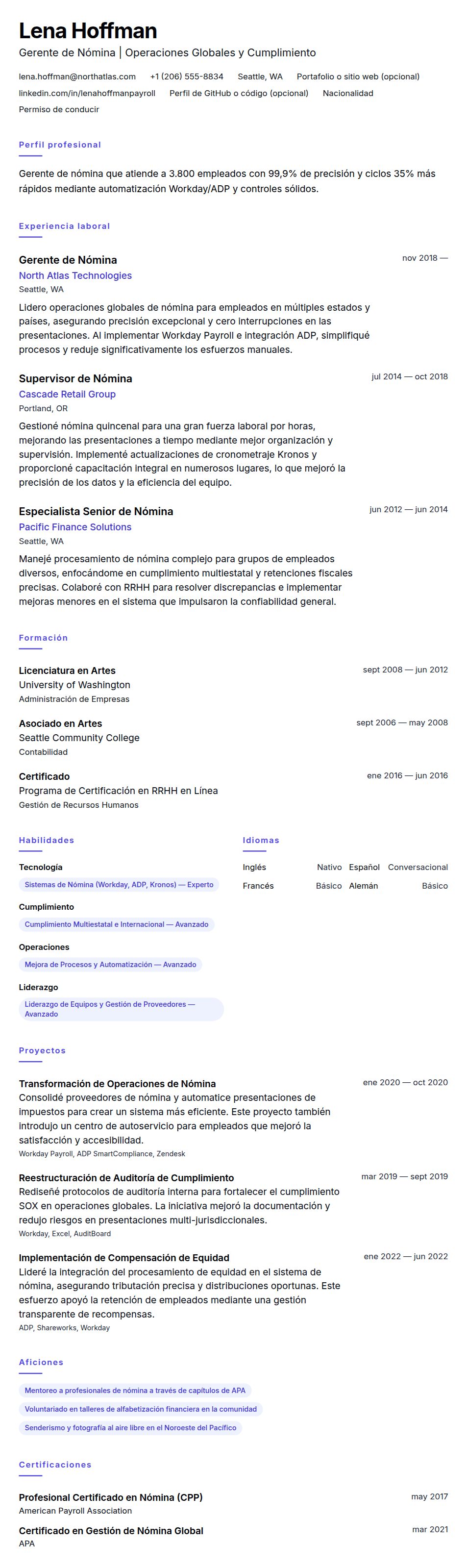Click the jul 2014 — oct 2018 date
The image size is (467, 1568).
click(x=409, y=377)
